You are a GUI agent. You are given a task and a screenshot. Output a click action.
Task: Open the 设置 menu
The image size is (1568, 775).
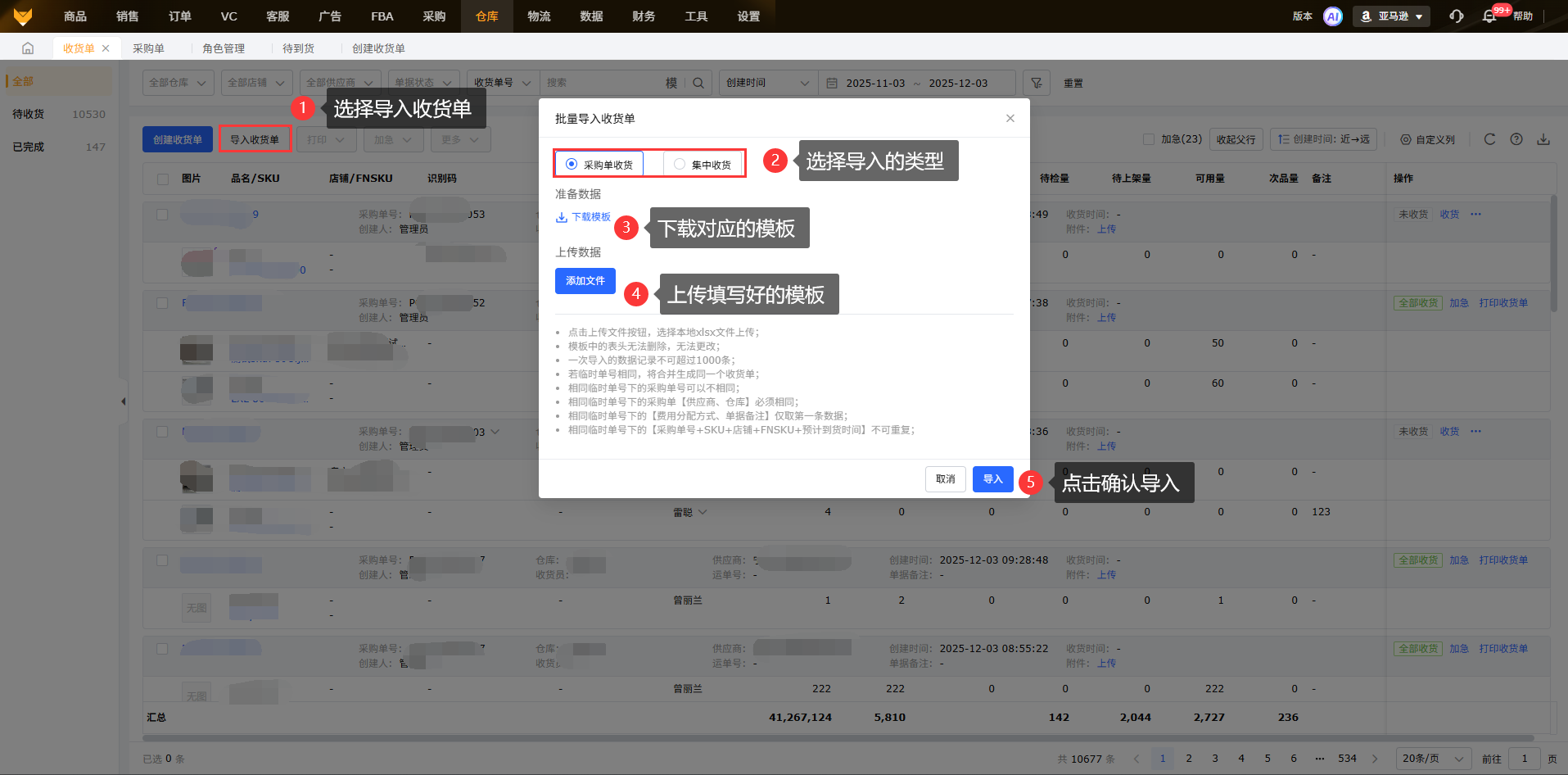(748, 16)
